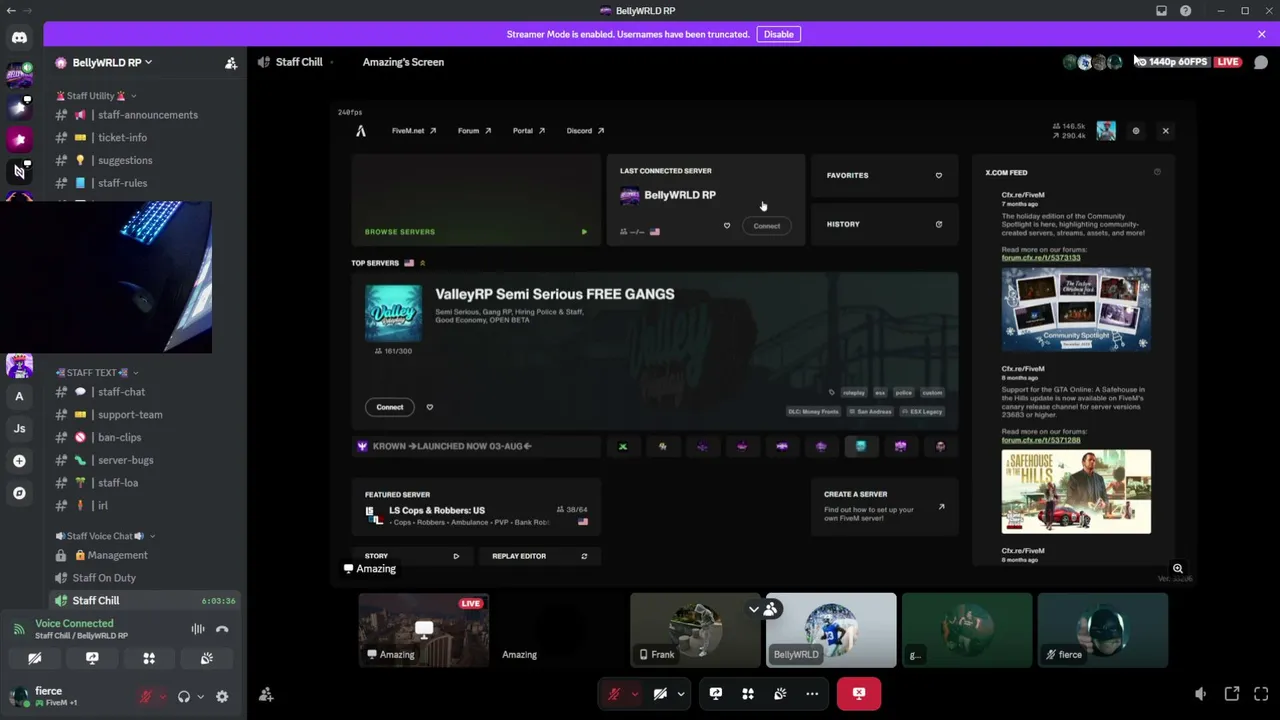The width and height of the screenshot is (1280, 720).
Task: Collapse the Staff Utility category
Action: [96, 96]
